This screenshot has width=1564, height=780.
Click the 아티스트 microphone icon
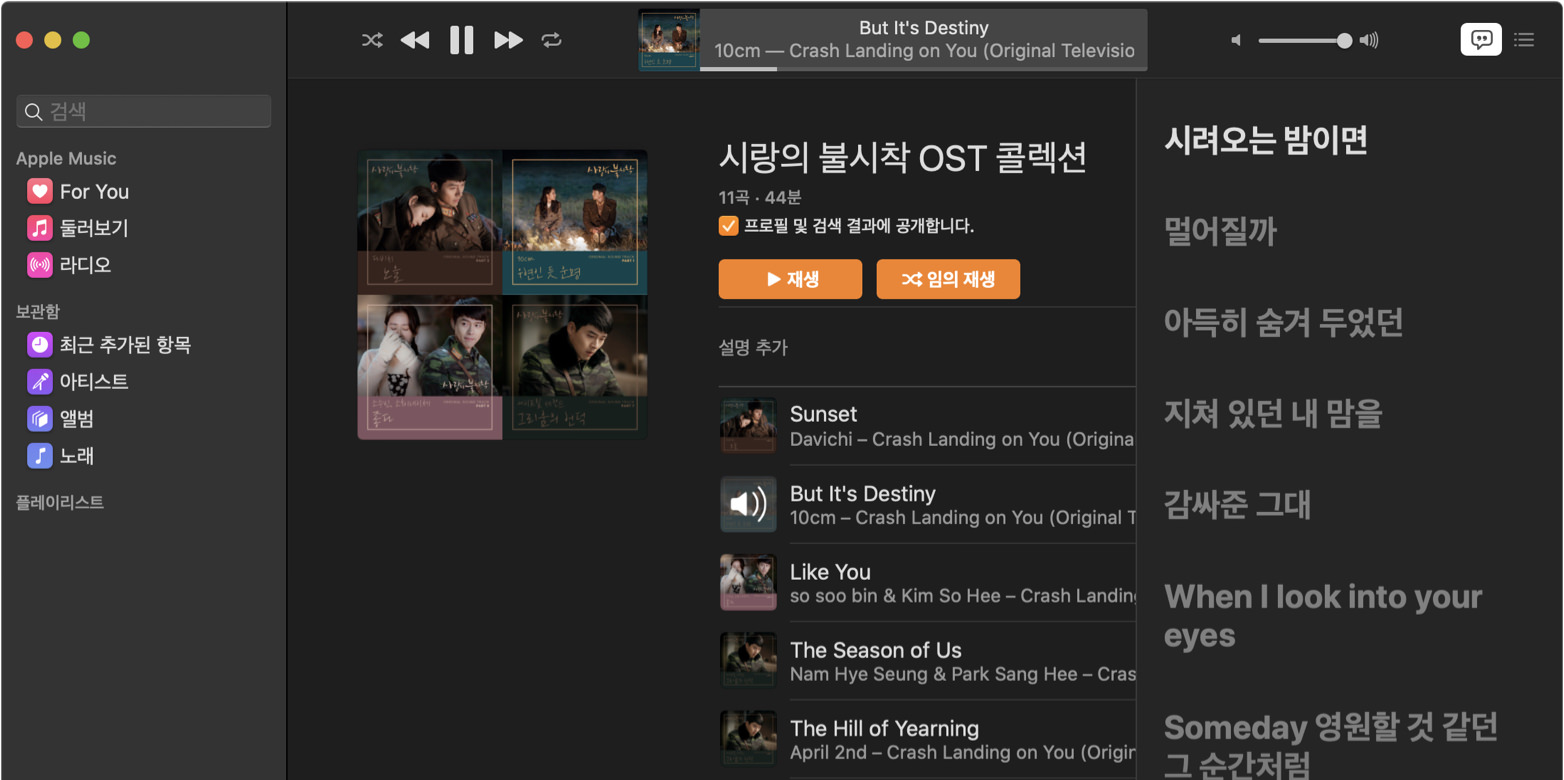click(x=39, y=382)
